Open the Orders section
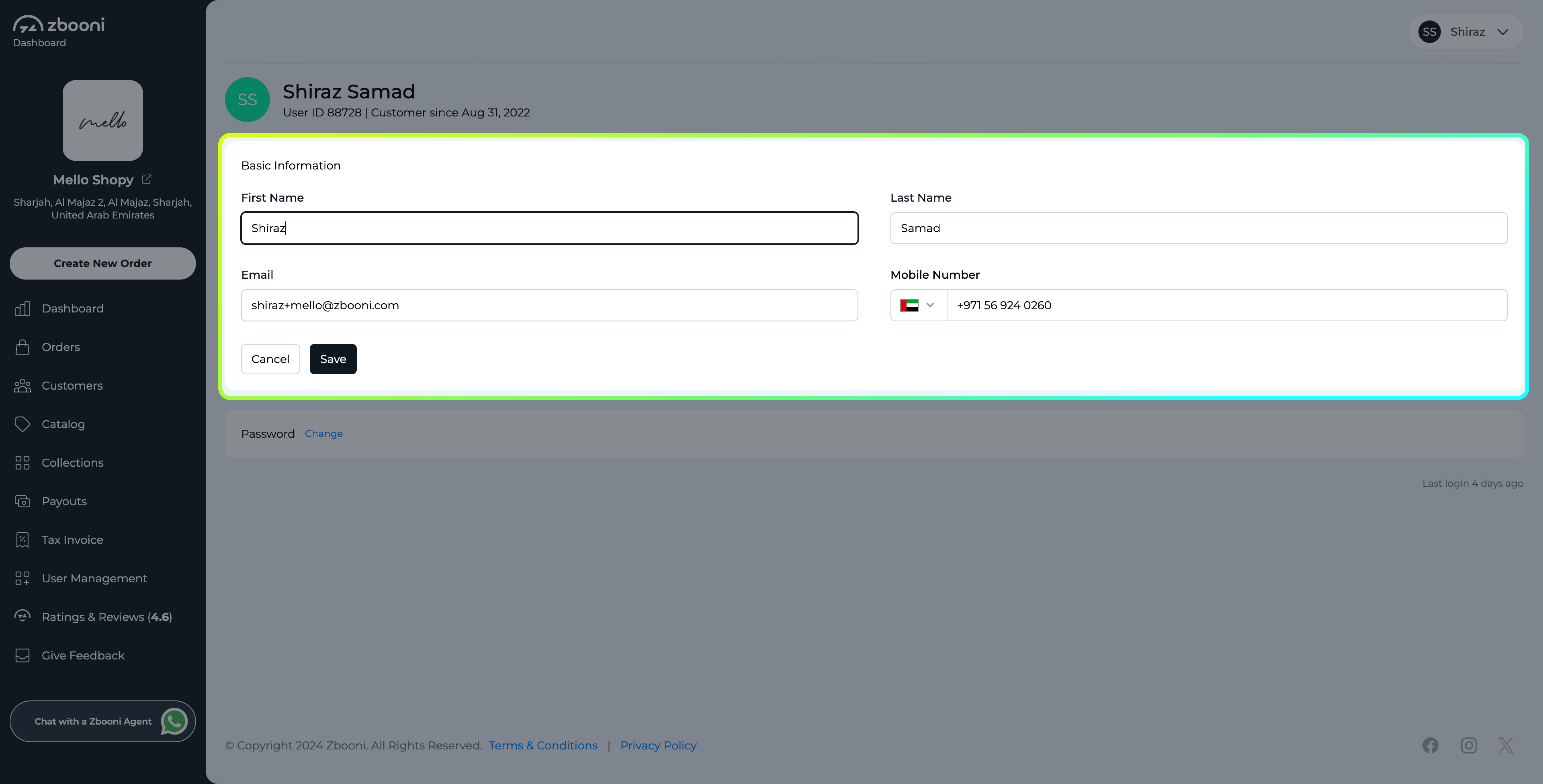 (x=61, y=347)
